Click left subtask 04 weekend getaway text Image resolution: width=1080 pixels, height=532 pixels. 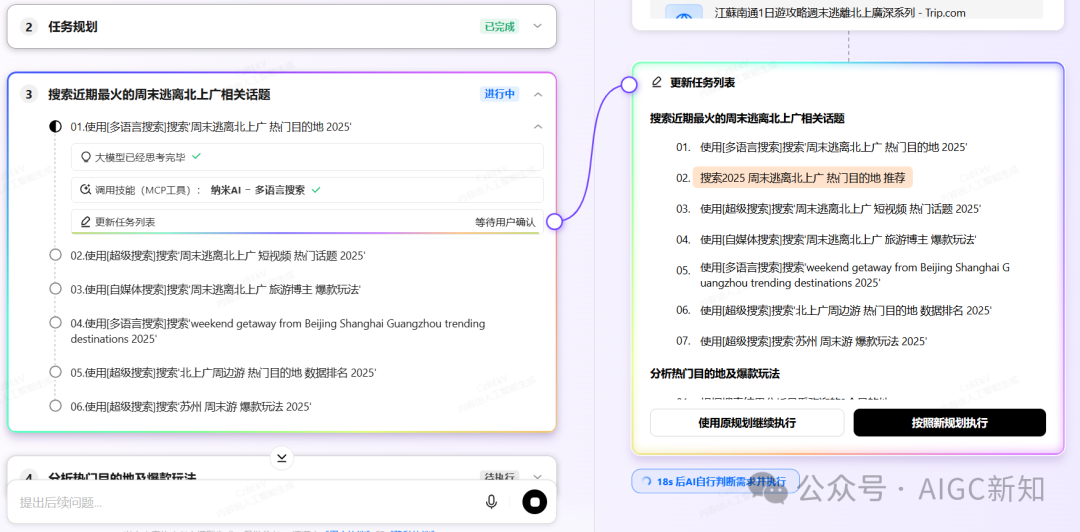[x=278, y=331]
